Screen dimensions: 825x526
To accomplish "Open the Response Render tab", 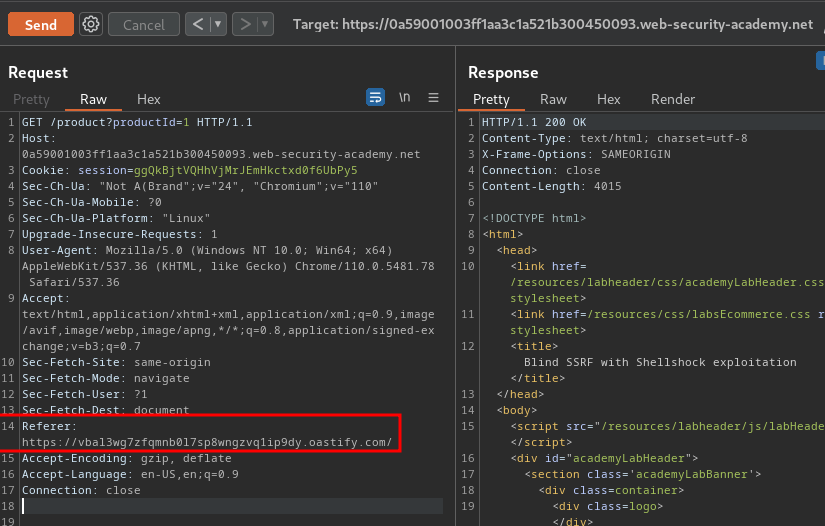I will point(672,99).
